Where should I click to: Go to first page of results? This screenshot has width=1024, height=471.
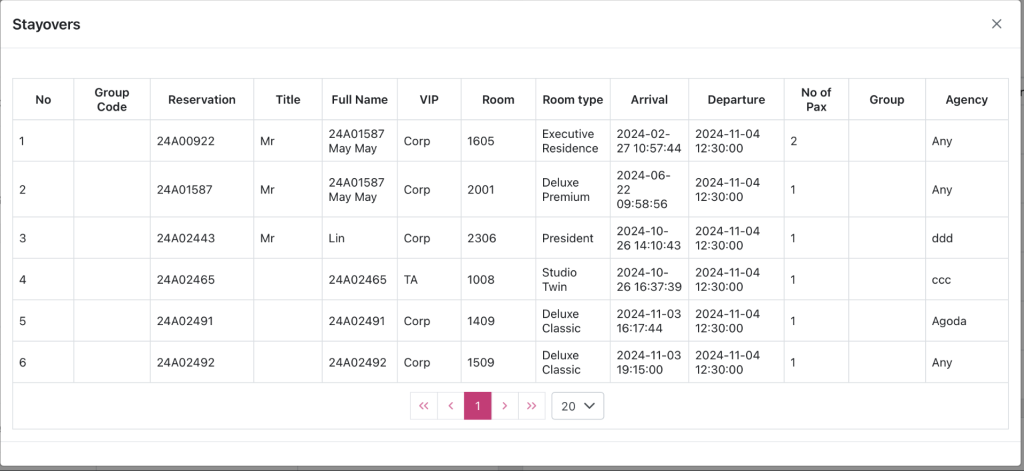pos(424,406)
